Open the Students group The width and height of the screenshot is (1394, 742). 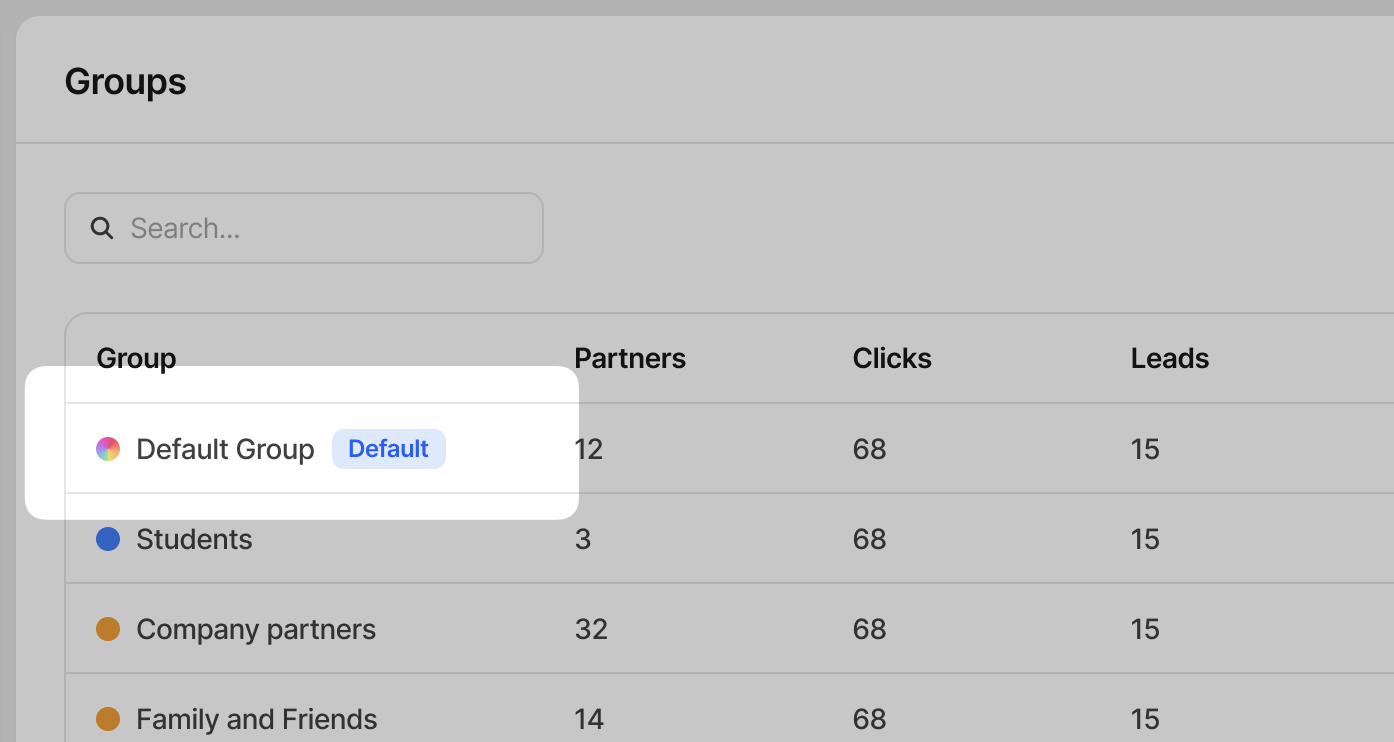(194, 539)
